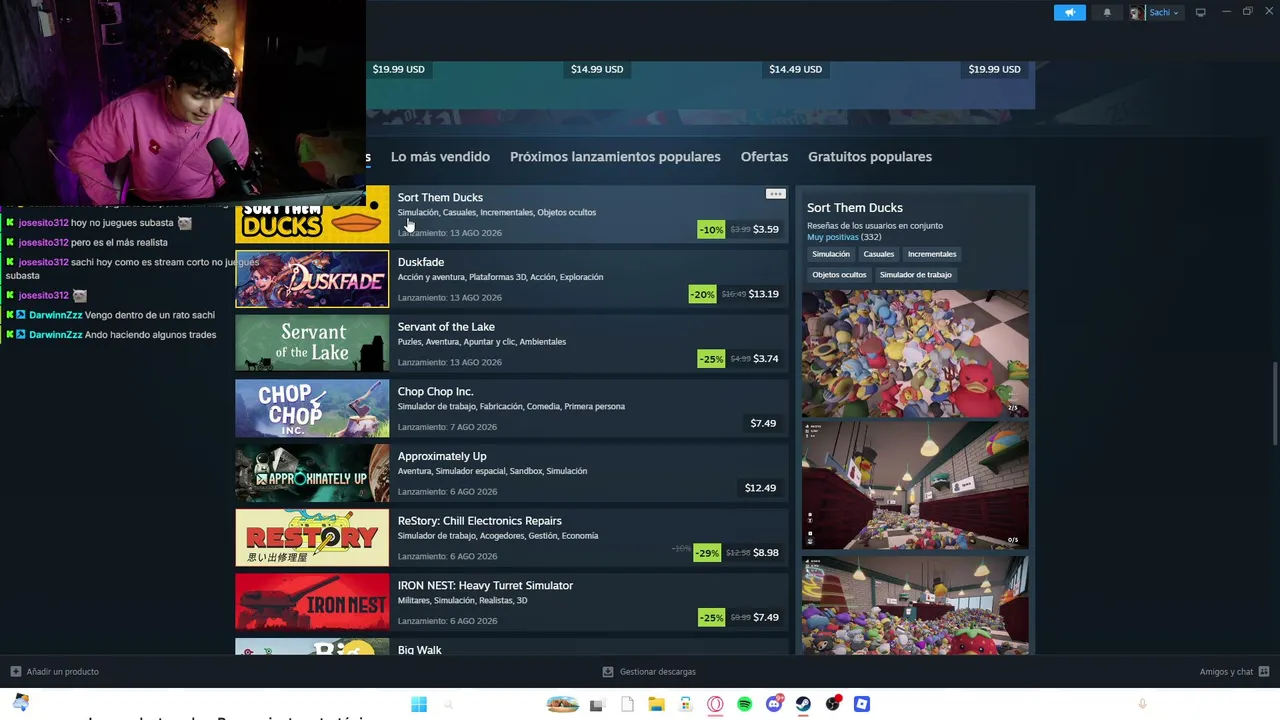The width and height of the screenshot is (1280, 720).
Task: View the first Sort Them Ducks screenshot
Action: coord(915,353)
